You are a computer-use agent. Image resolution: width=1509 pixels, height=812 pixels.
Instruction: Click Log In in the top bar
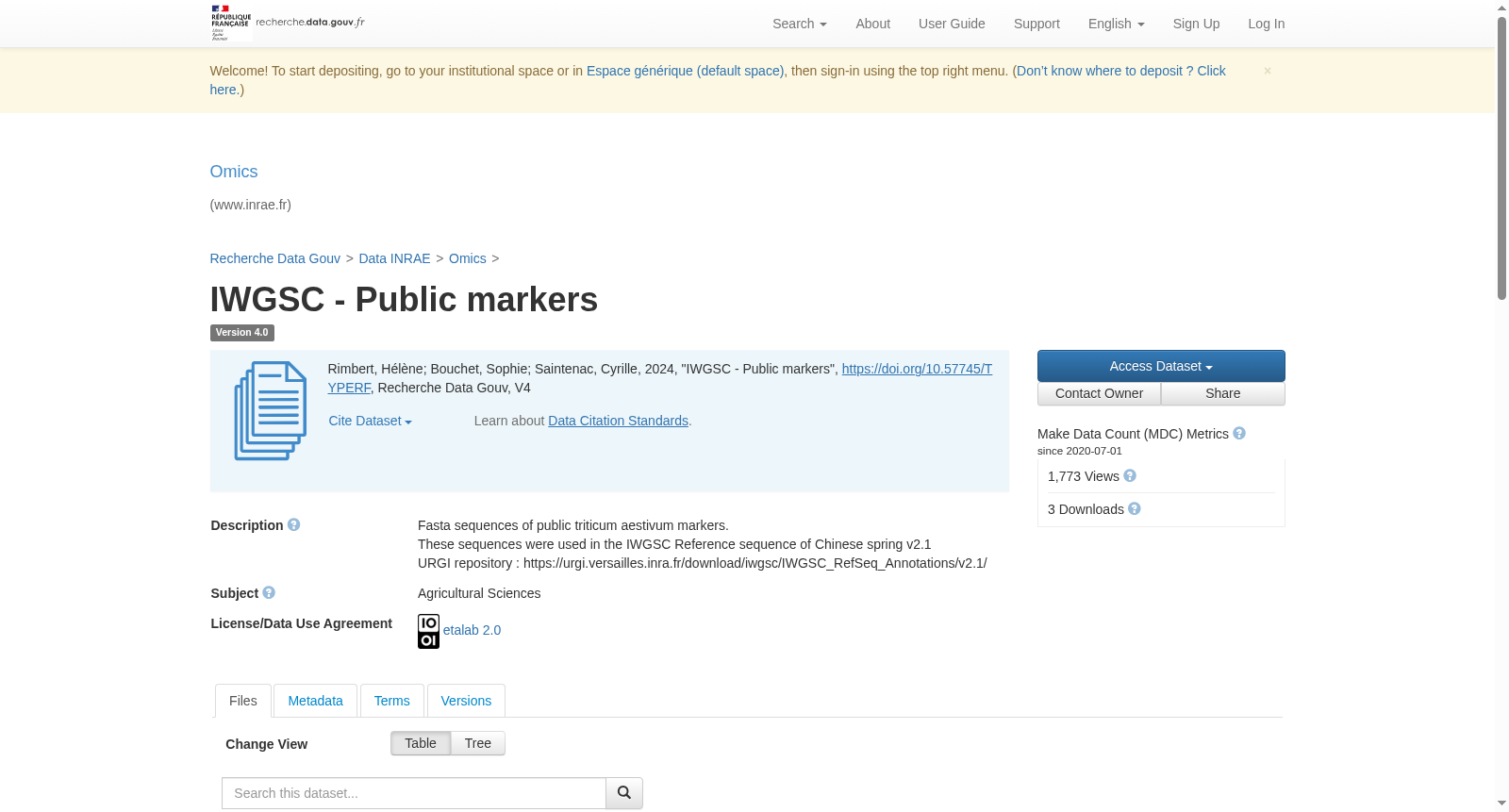point(1266,24)
